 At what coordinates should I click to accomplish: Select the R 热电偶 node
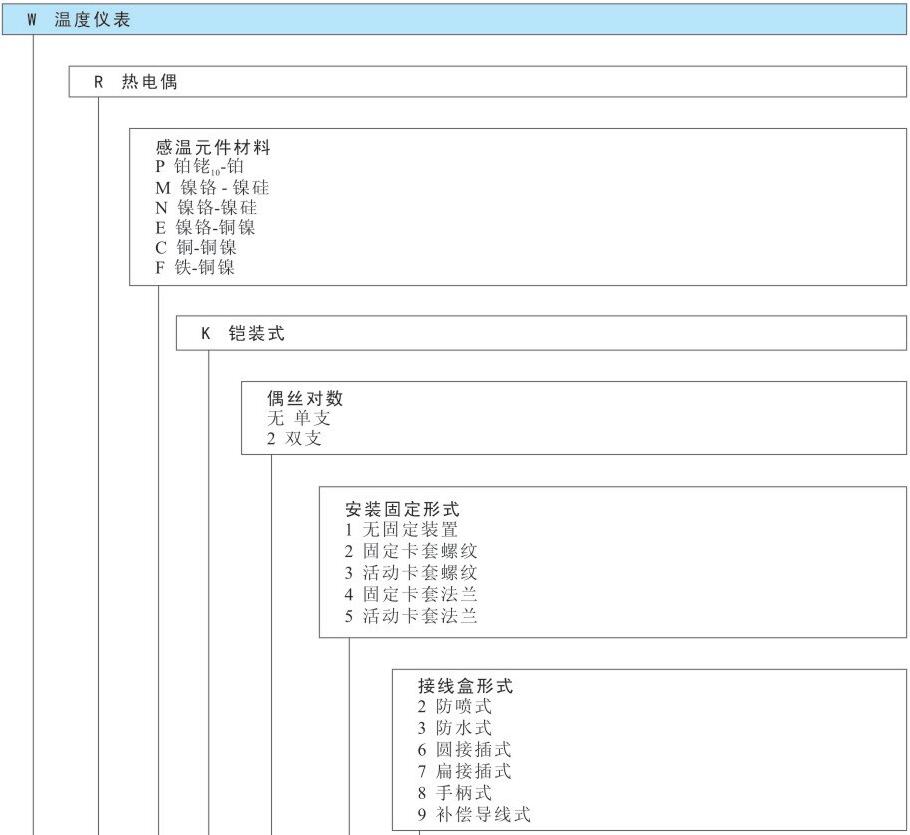[x=136, y=82]
